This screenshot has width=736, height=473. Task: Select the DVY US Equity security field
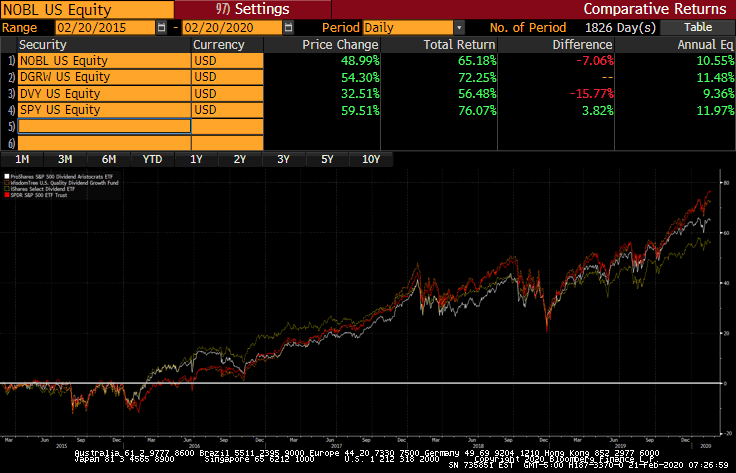tap(104, 93)
